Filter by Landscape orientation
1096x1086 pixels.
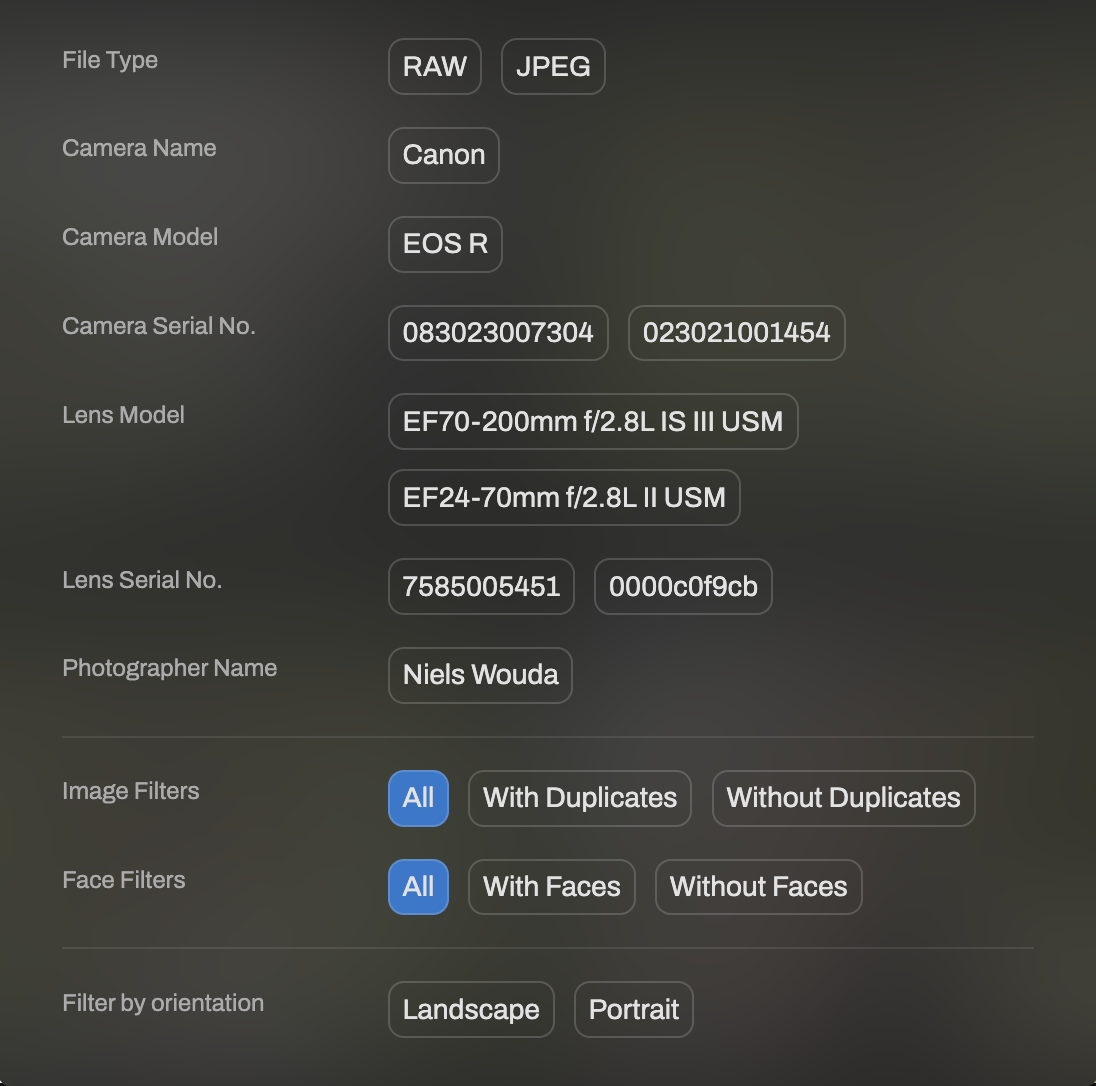471,1009
